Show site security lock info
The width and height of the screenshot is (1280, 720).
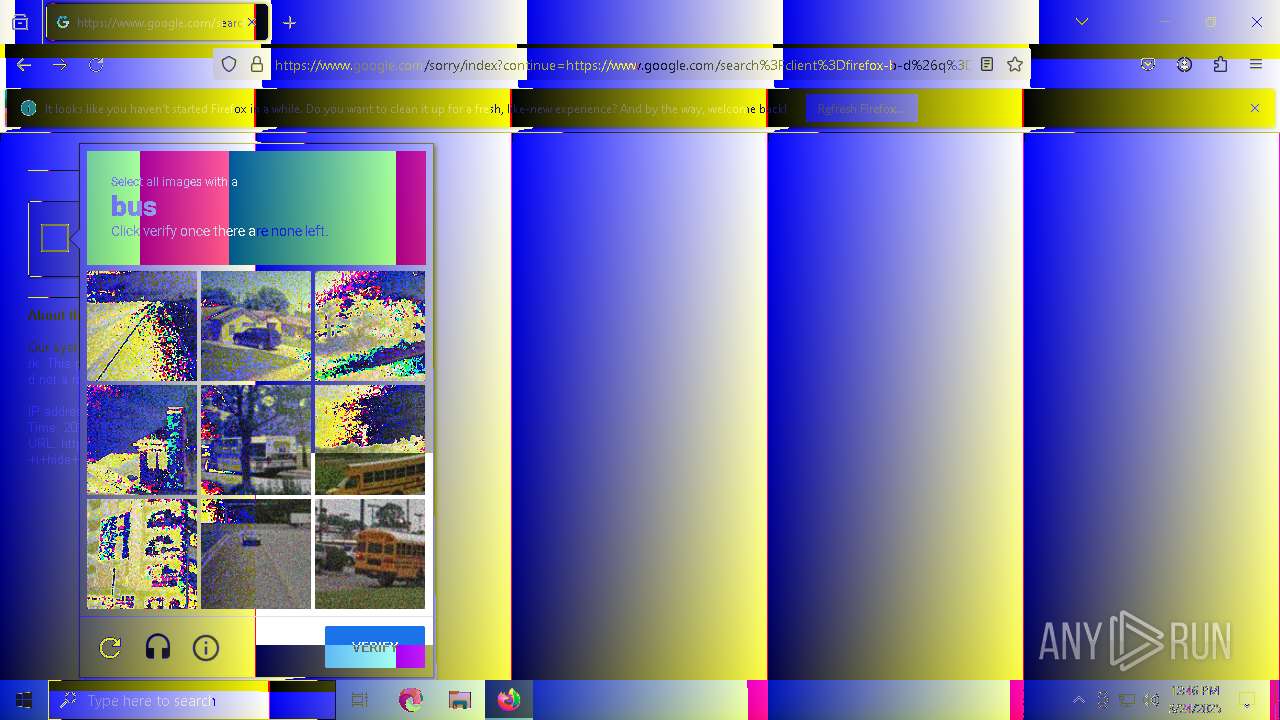click(257, 64)
